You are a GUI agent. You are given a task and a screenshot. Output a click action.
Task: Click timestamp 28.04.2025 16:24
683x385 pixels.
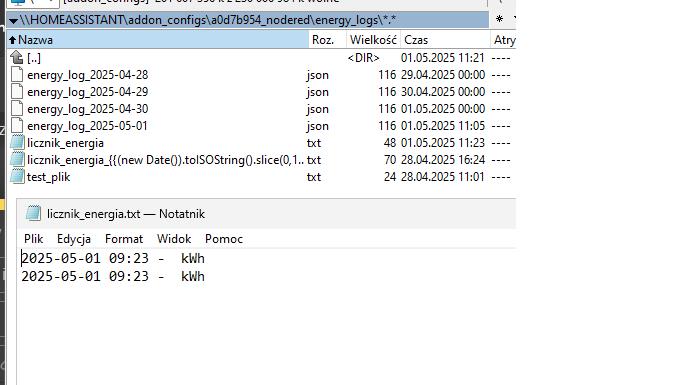click(443, 160)
